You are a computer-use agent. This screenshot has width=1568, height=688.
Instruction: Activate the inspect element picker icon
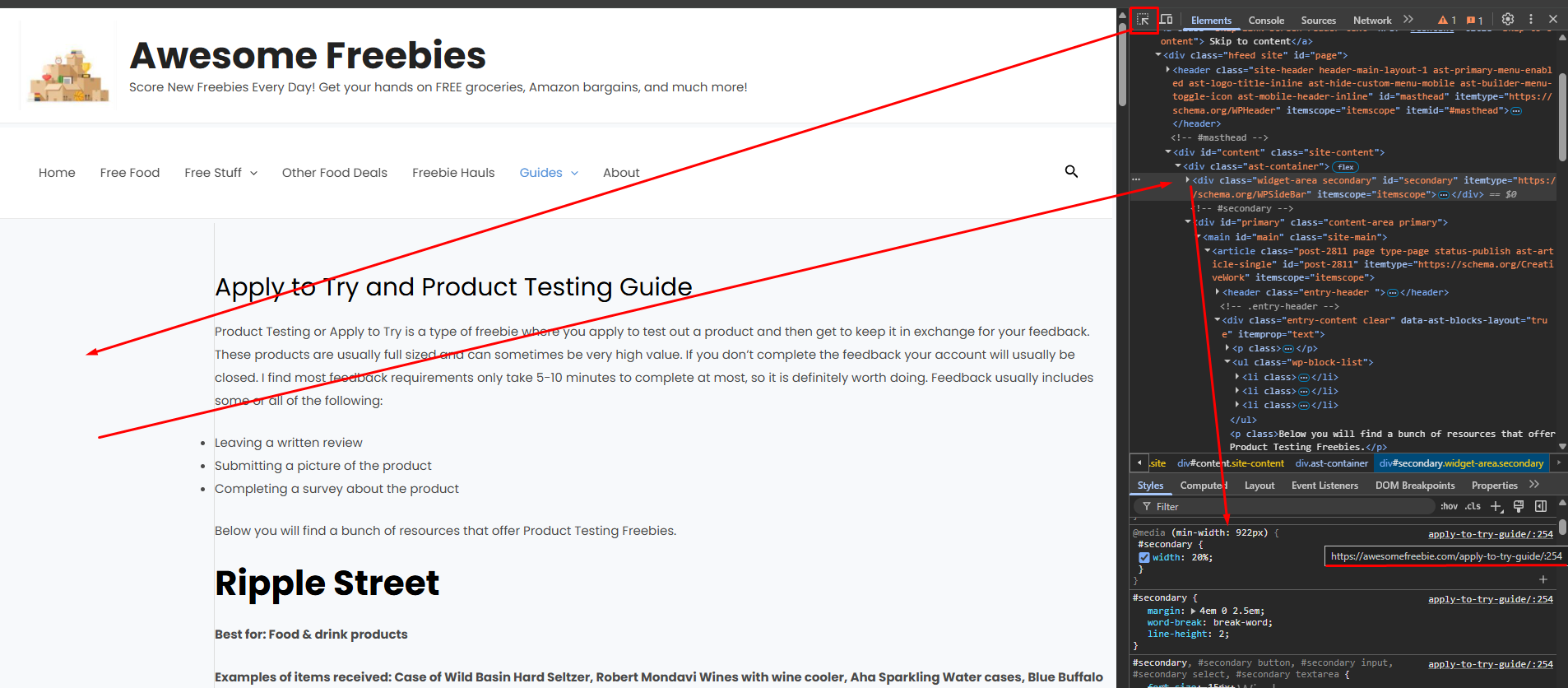coord(1144,20)
